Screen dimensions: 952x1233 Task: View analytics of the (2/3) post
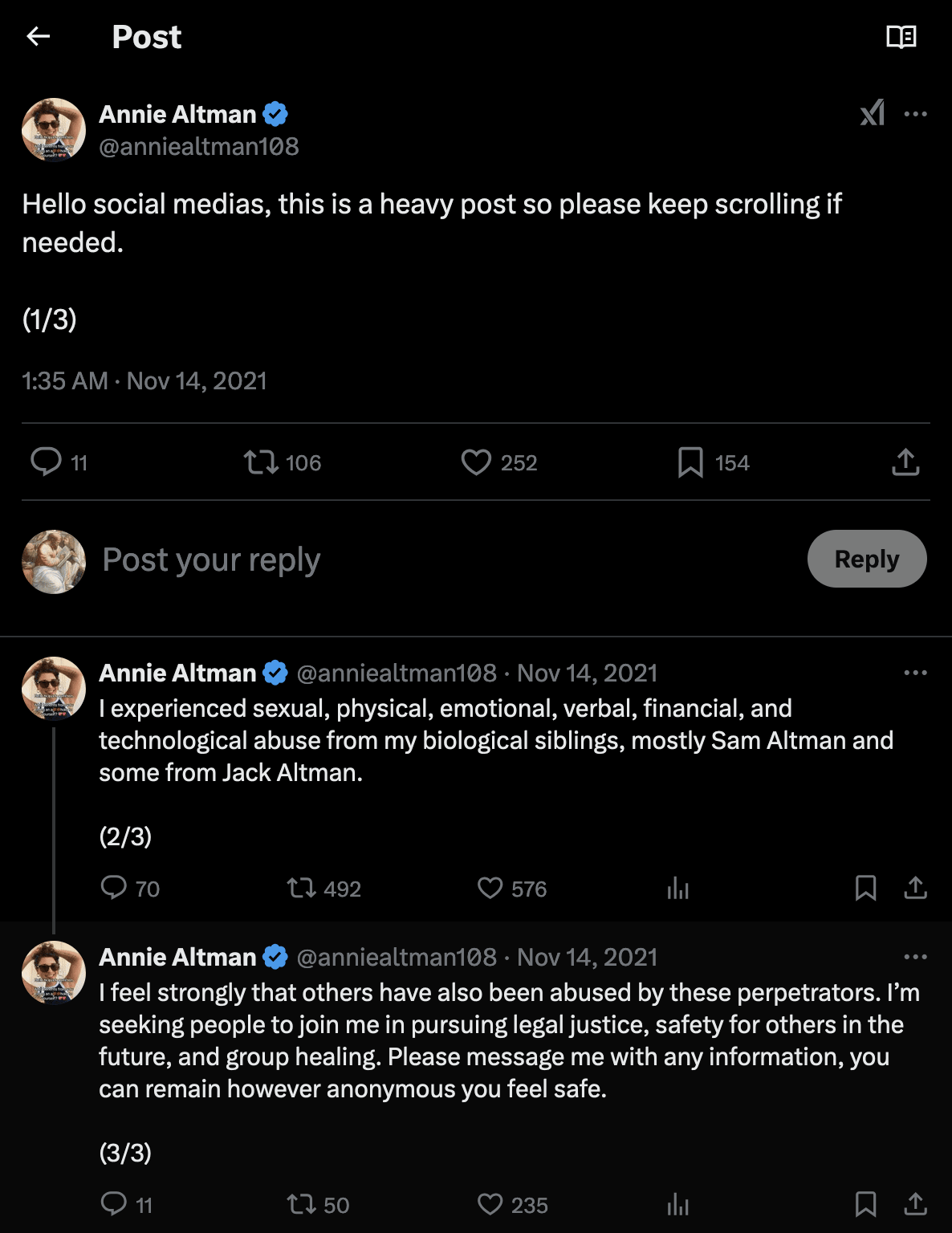coord(677,888)
